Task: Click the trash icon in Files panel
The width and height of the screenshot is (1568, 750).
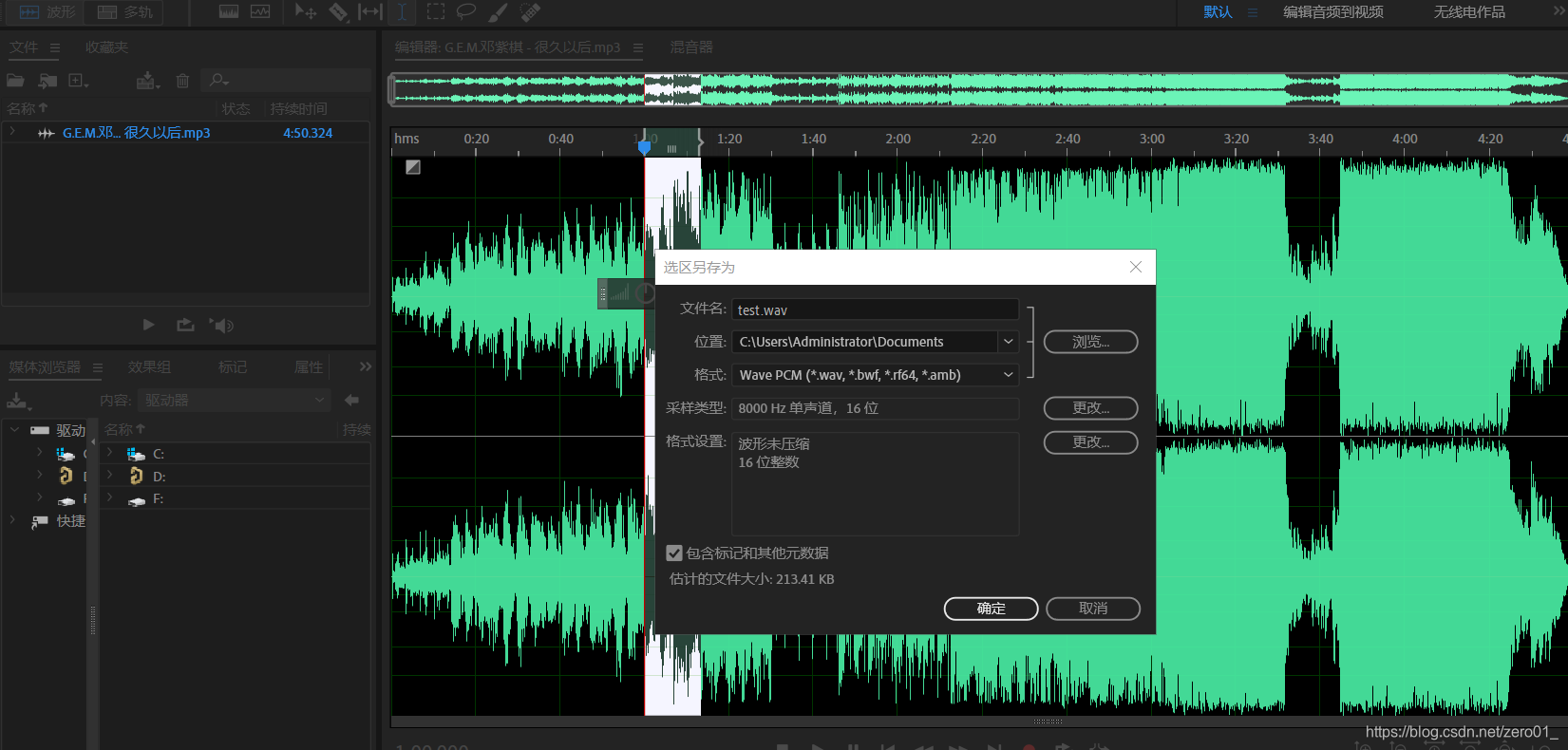Action: click(183, 81)
